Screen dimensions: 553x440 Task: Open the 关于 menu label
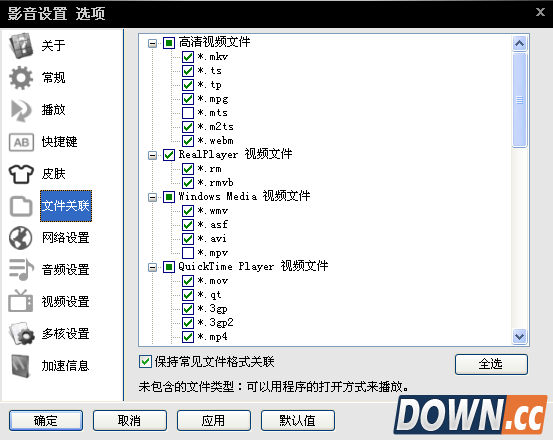pos(53,46)
